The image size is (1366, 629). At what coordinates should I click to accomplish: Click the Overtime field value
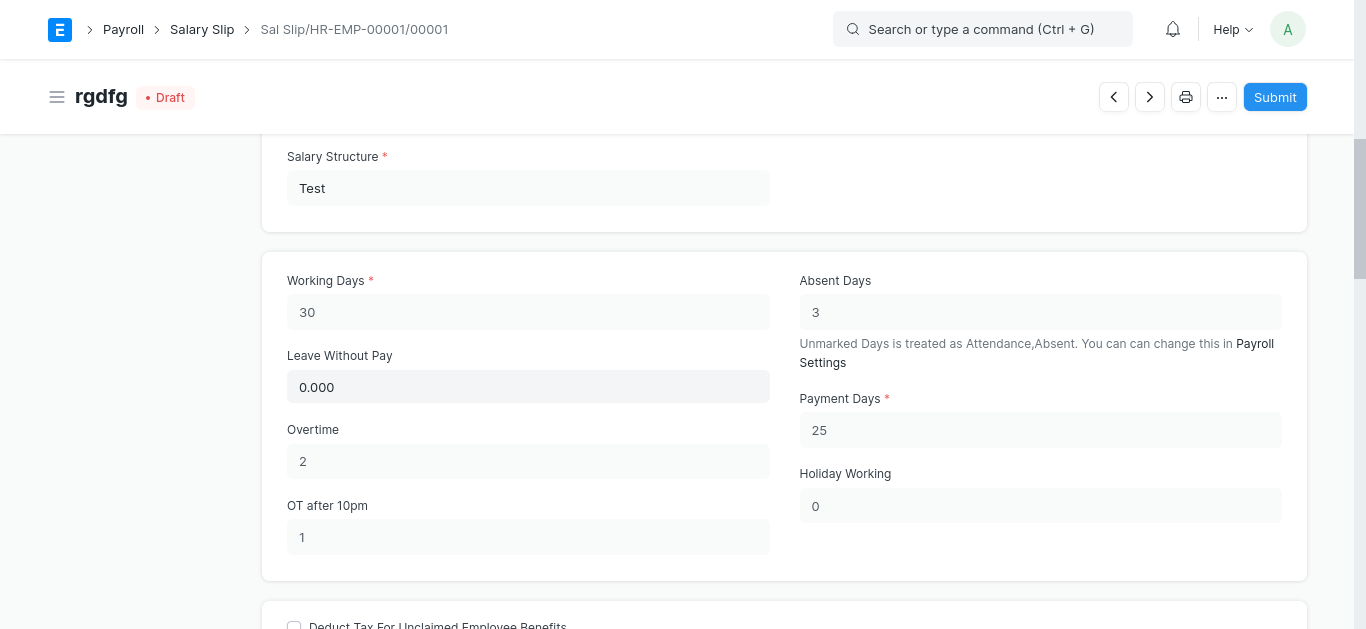coord(528,462)
